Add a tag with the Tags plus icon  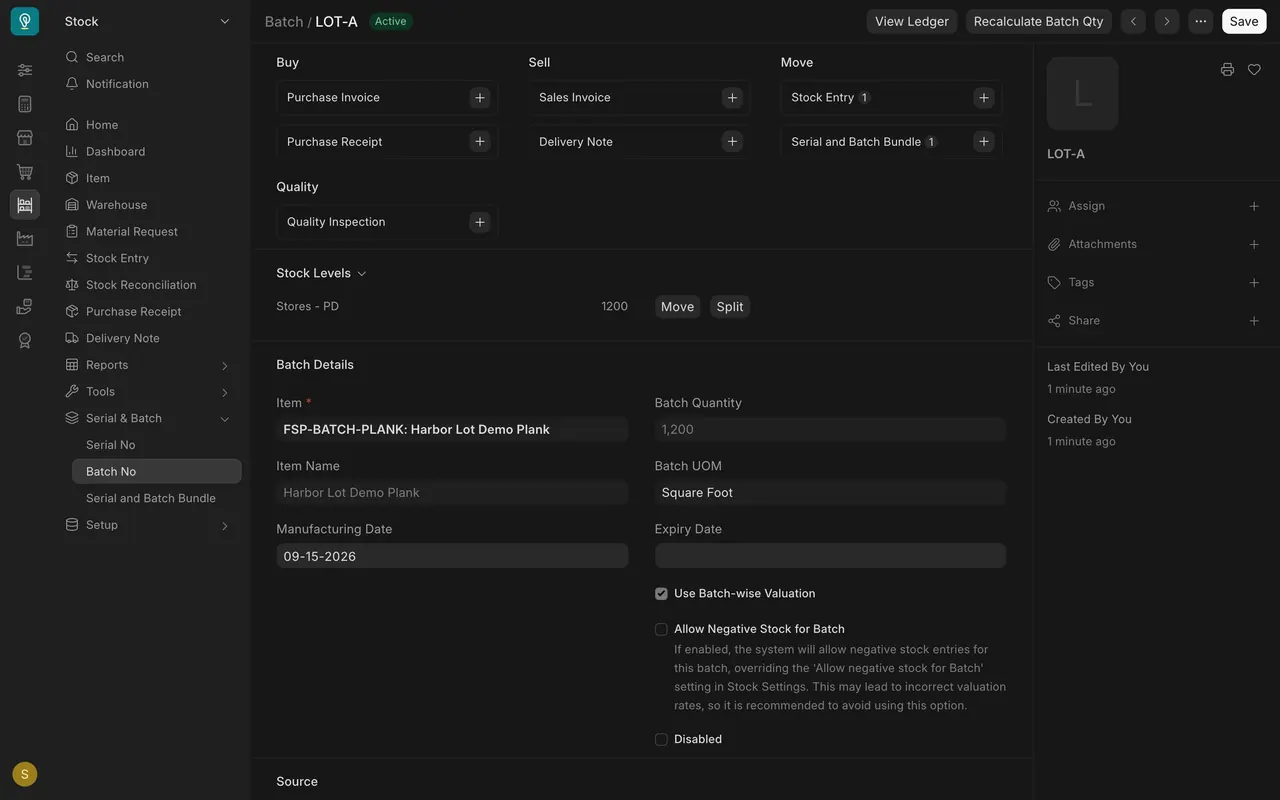coord(1254,282)
